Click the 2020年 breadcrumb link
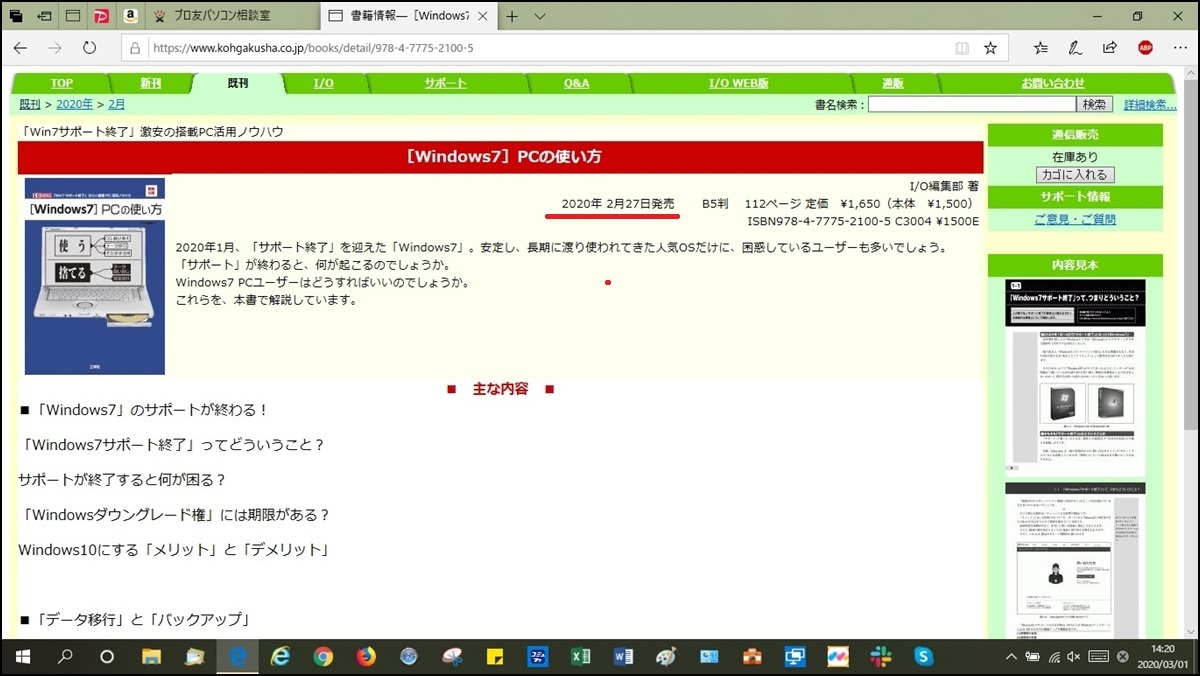1200x676 pixels. point(75,104)
